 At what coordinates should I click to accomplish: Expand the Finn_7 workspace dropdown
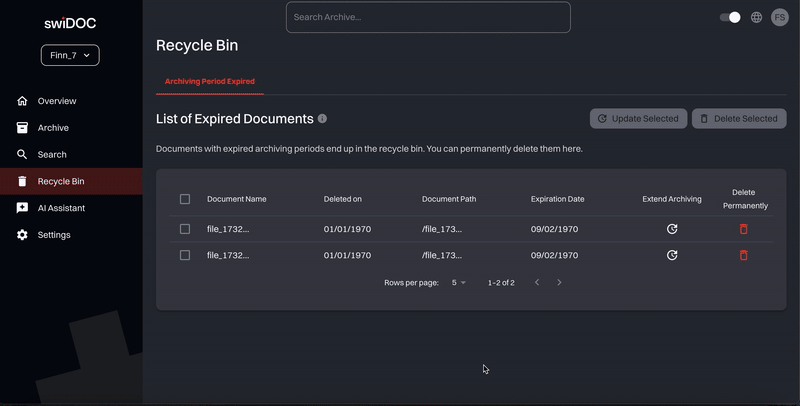70,56
